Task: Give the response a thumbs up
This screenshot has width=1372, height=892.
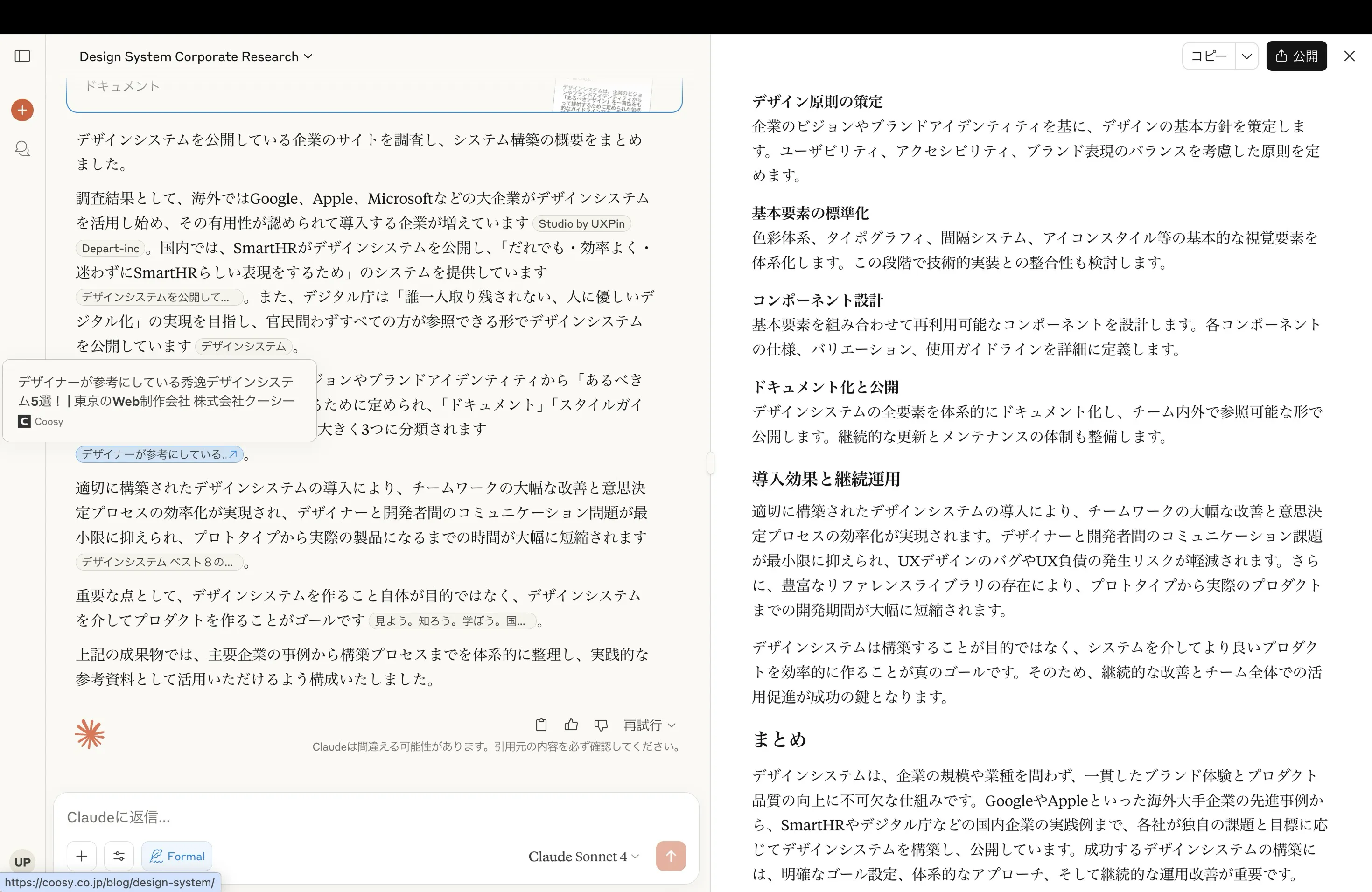Action: [571, 725]
